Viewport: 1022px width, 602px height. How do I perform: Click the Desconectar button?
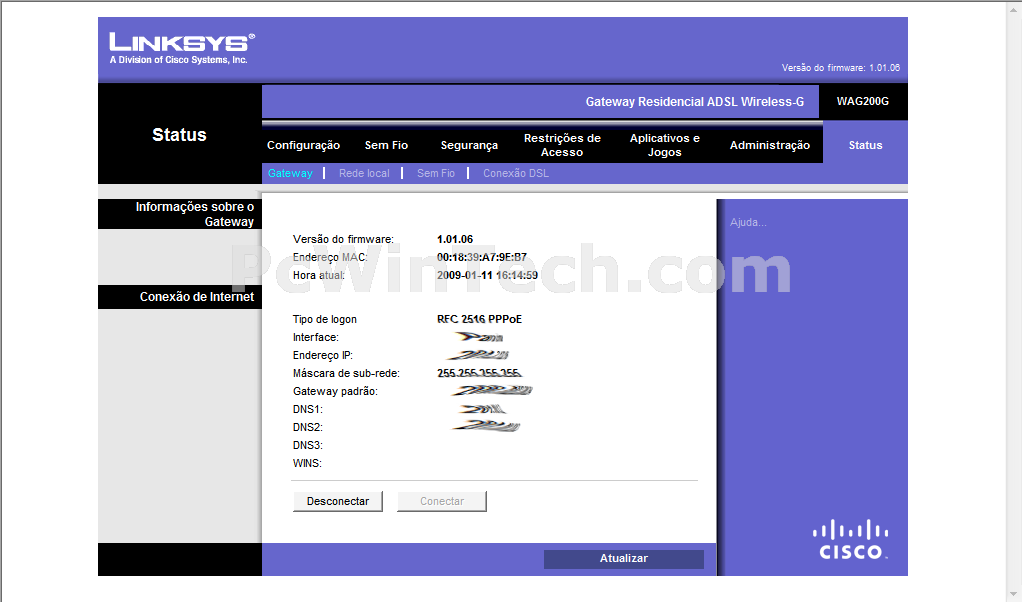pyautogui.click(x=338, y=501)
